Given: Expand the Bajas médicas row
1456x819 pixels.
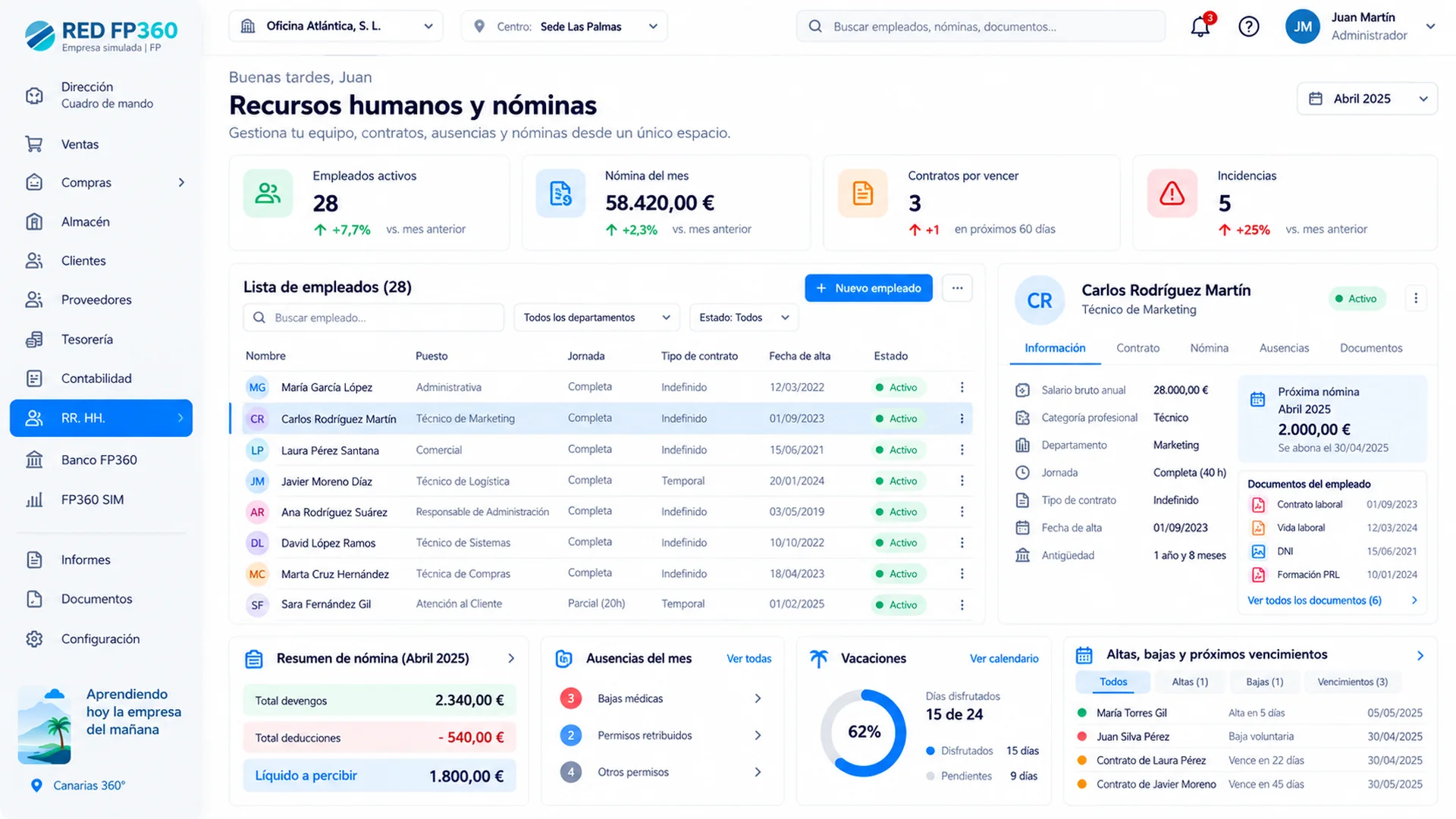Looking at the screenshot, I should pos(661,698).
